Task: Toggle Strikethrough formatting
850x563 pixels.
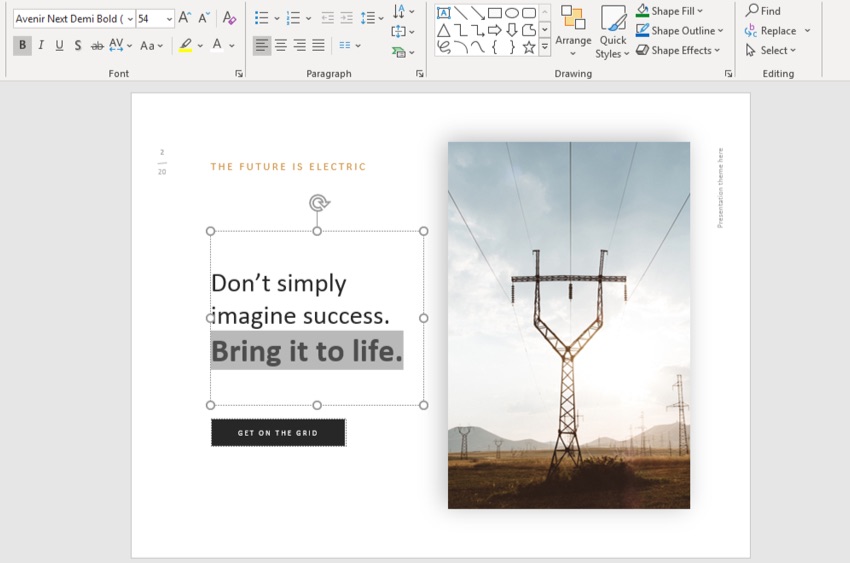Action: tap(97, 46)
